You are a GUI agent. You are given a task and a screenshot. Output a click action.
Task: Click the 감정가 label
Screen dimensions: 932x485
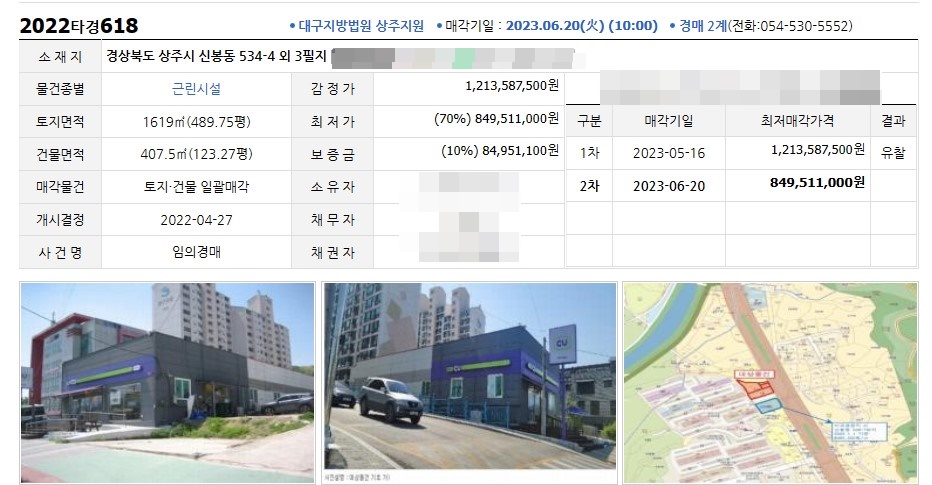tap(332, 89)
